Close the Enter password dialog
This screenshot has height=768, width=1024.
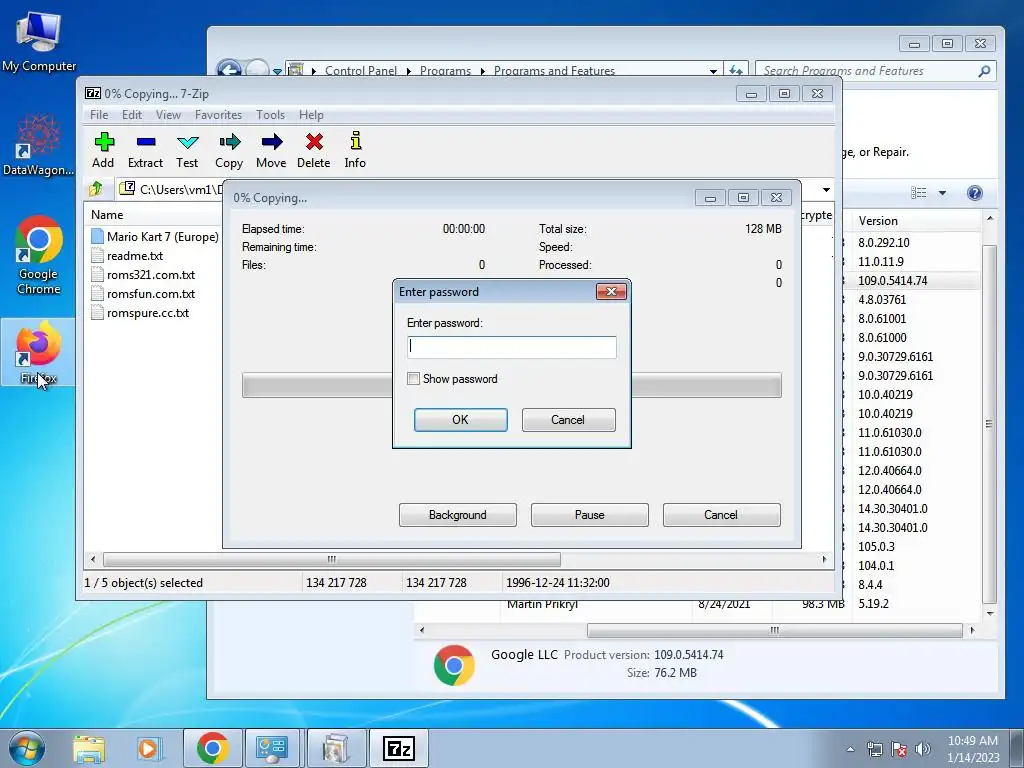[x=611, y=291]
